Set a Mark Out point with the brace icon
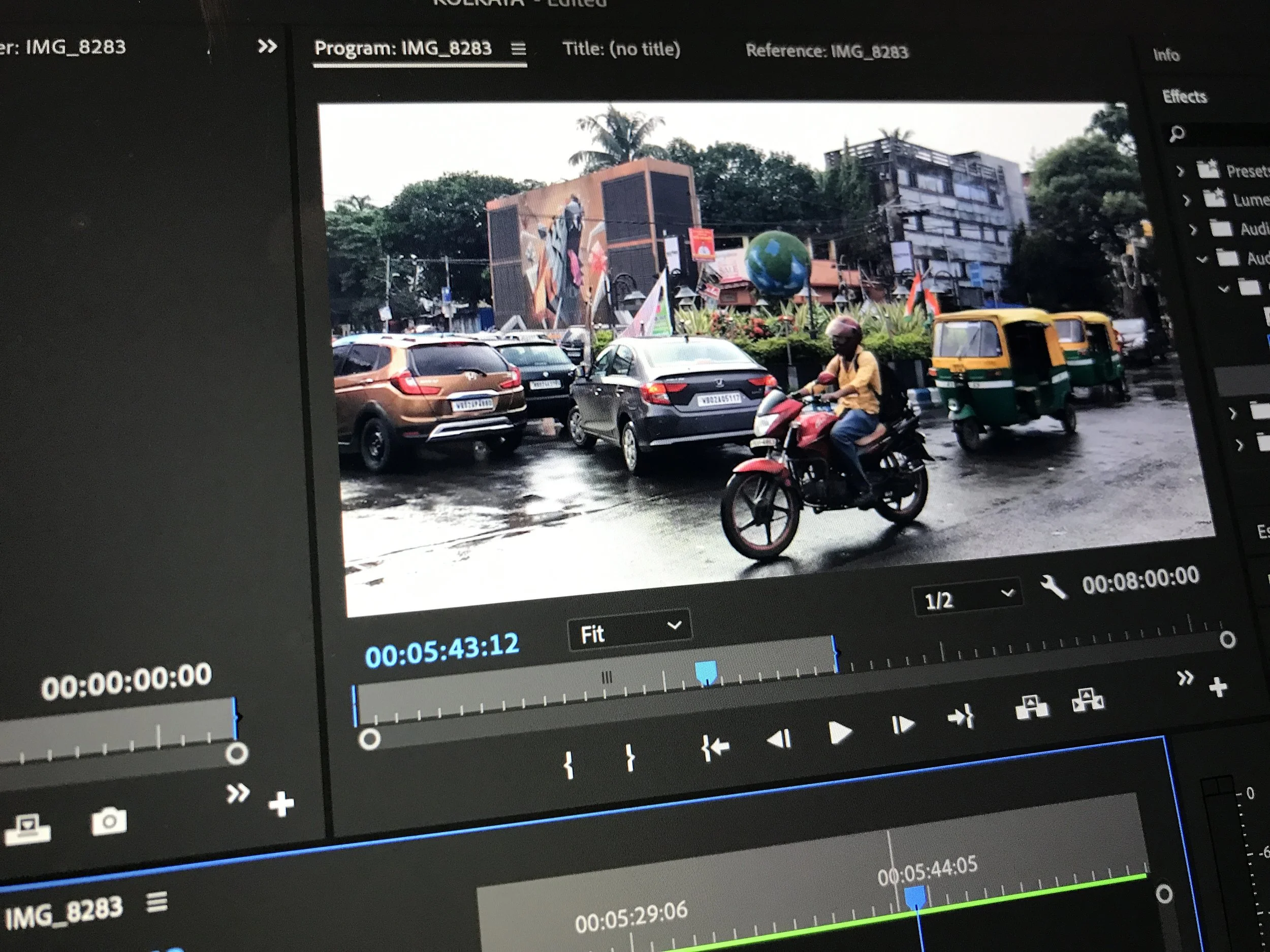The image size is (1270, 952). [630, 757]
